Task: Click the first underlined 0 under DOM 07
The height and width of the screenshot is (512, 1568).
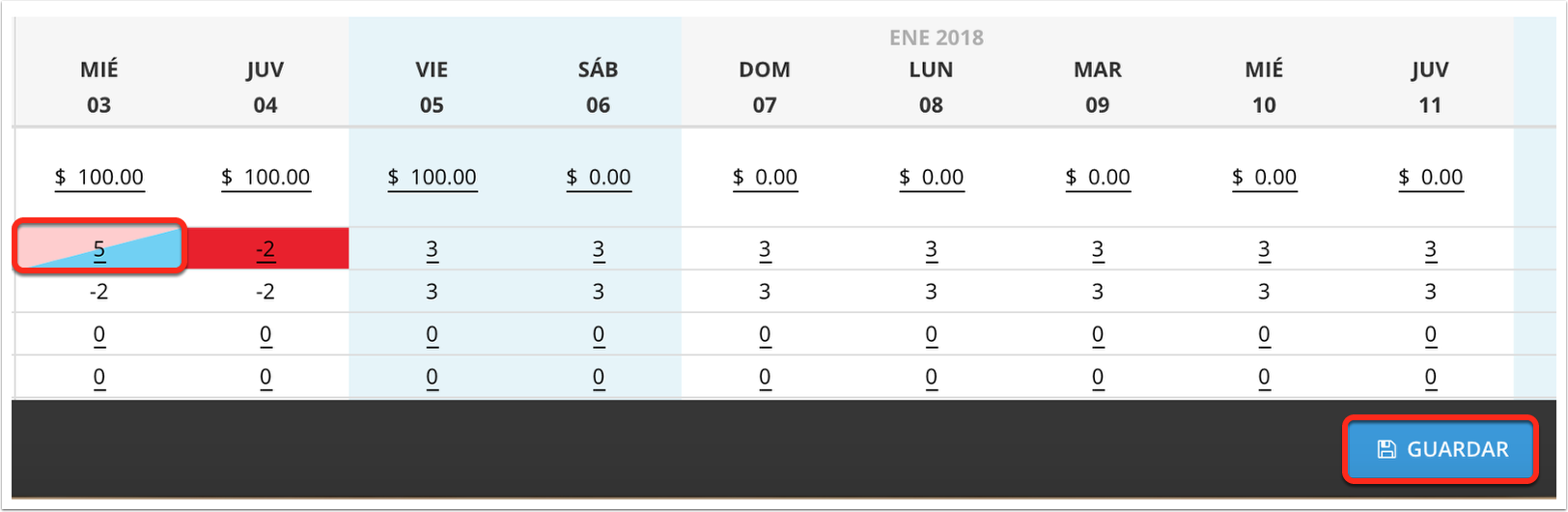Action: 765,334
